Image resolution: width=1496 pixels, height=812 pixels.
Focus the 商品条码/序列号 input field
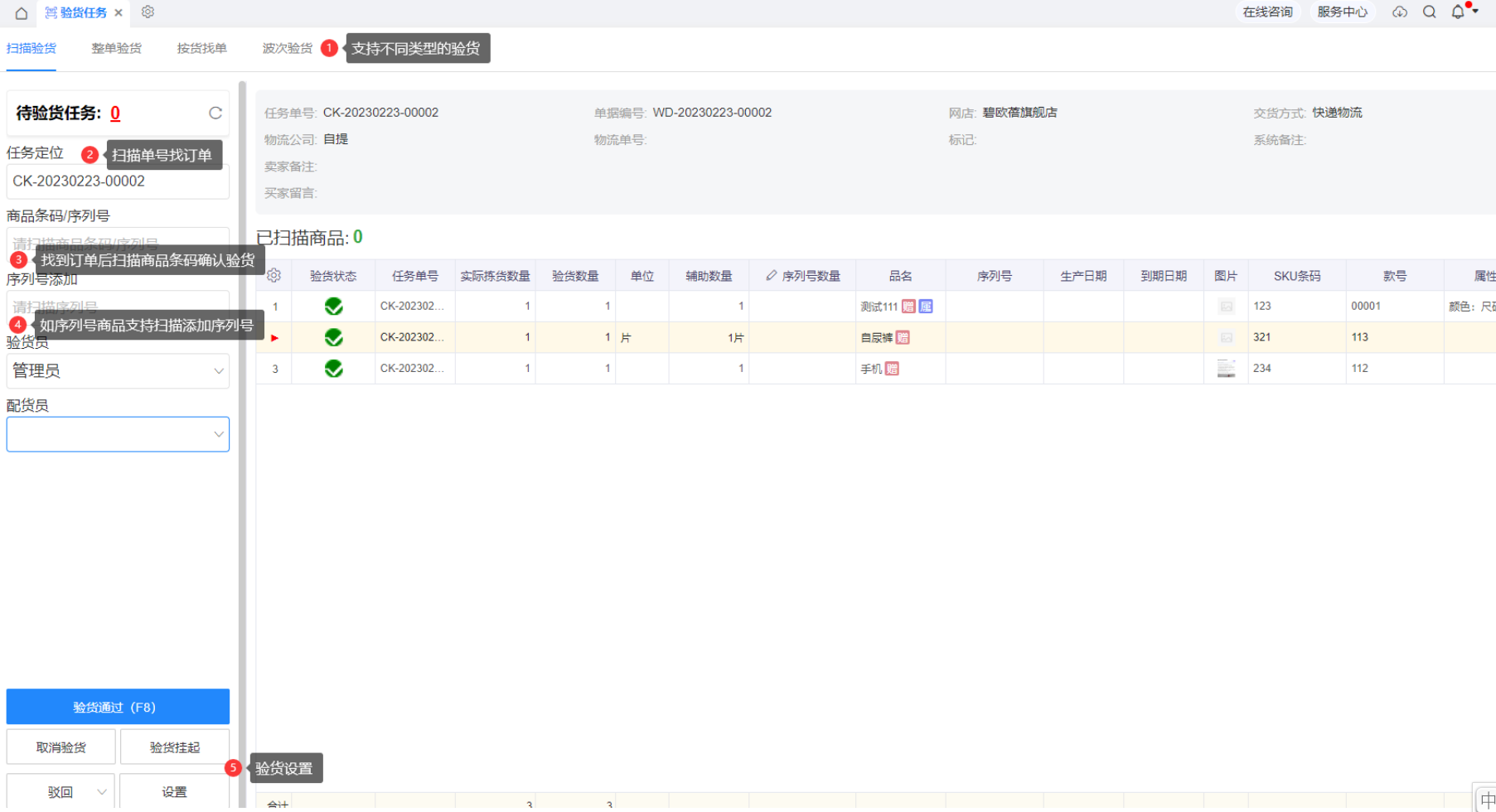(x=118, y=244)
